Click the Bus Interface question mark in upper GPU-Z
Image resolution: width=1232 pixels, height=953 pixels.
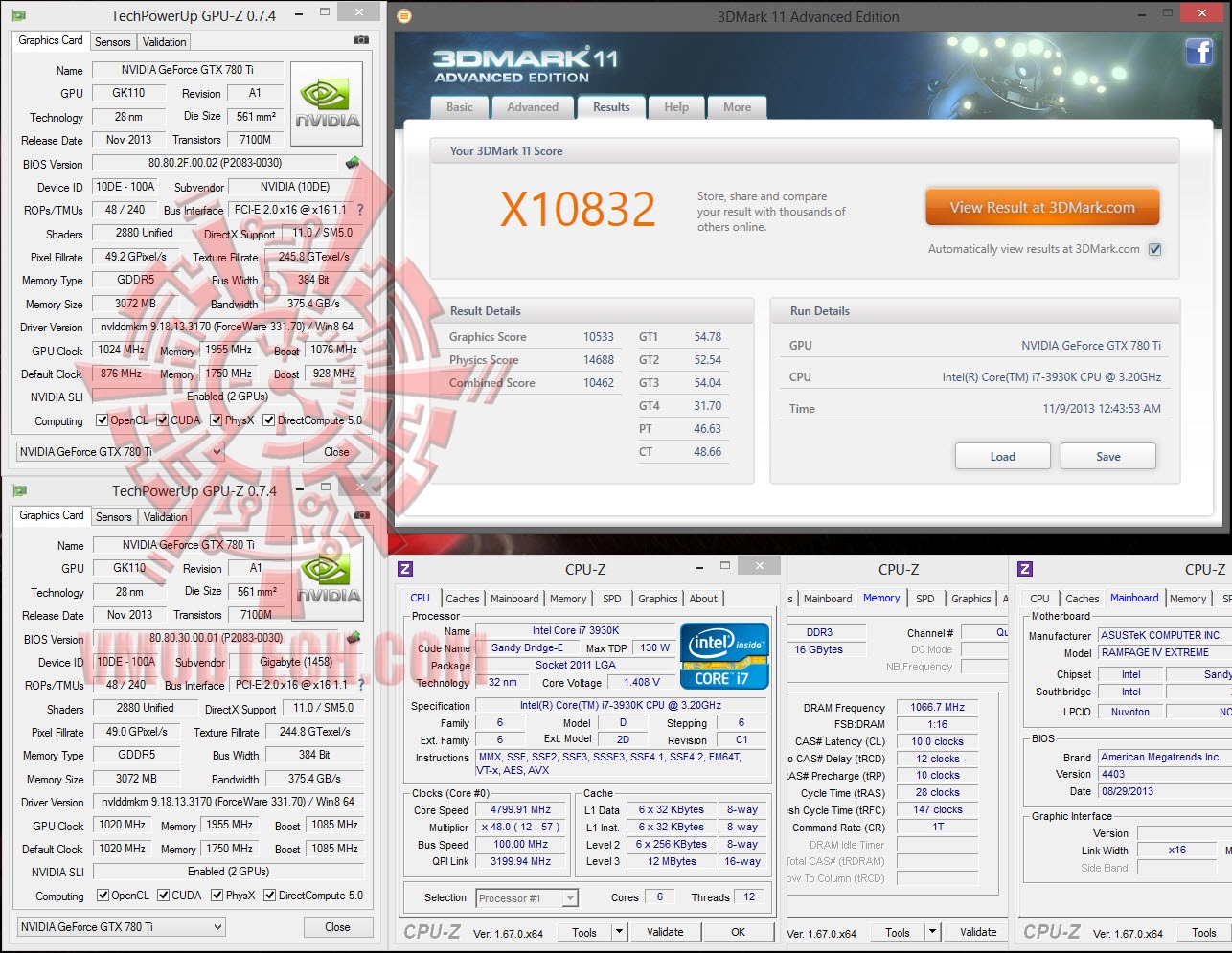pos(360,210)
